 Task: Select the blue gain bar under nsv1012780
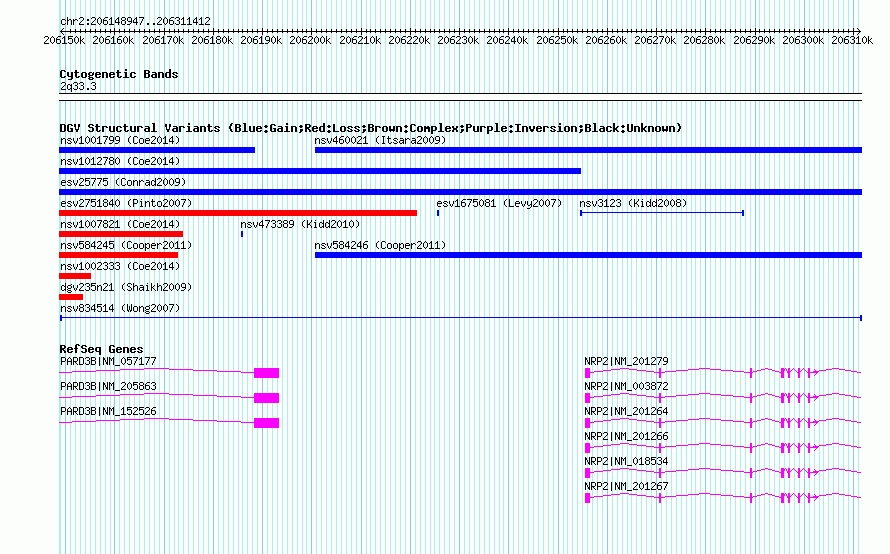(320, 171)
